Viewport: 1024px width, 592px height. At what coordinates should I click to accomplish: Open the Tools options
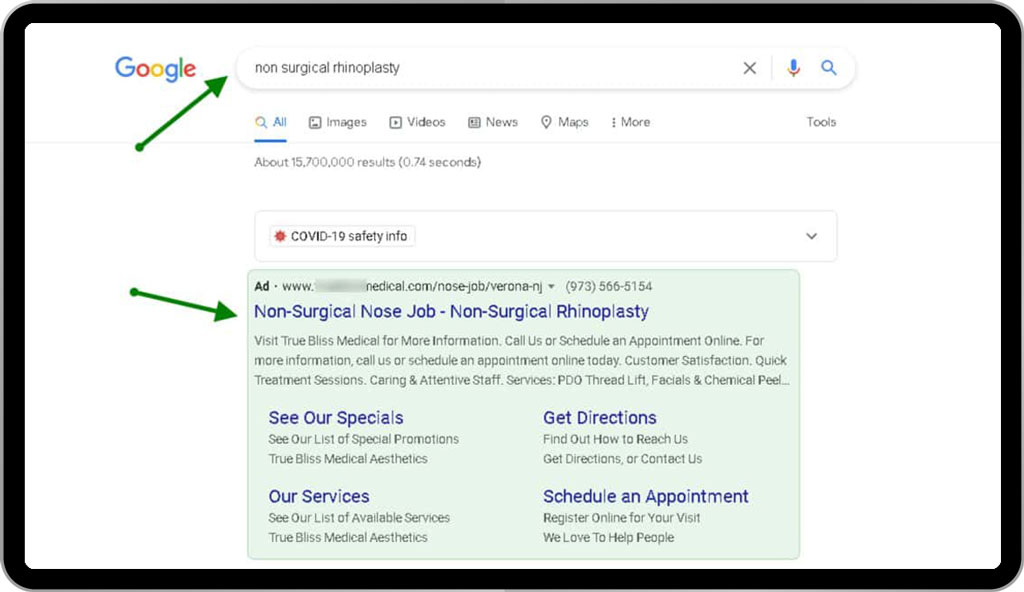pos(821,122)
